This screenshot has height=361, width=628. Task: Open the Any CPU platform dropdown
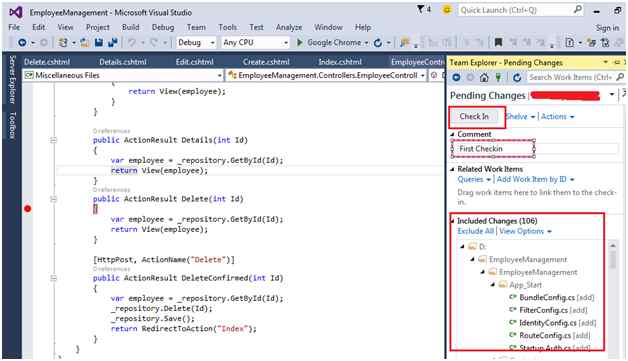pos(255,42)
